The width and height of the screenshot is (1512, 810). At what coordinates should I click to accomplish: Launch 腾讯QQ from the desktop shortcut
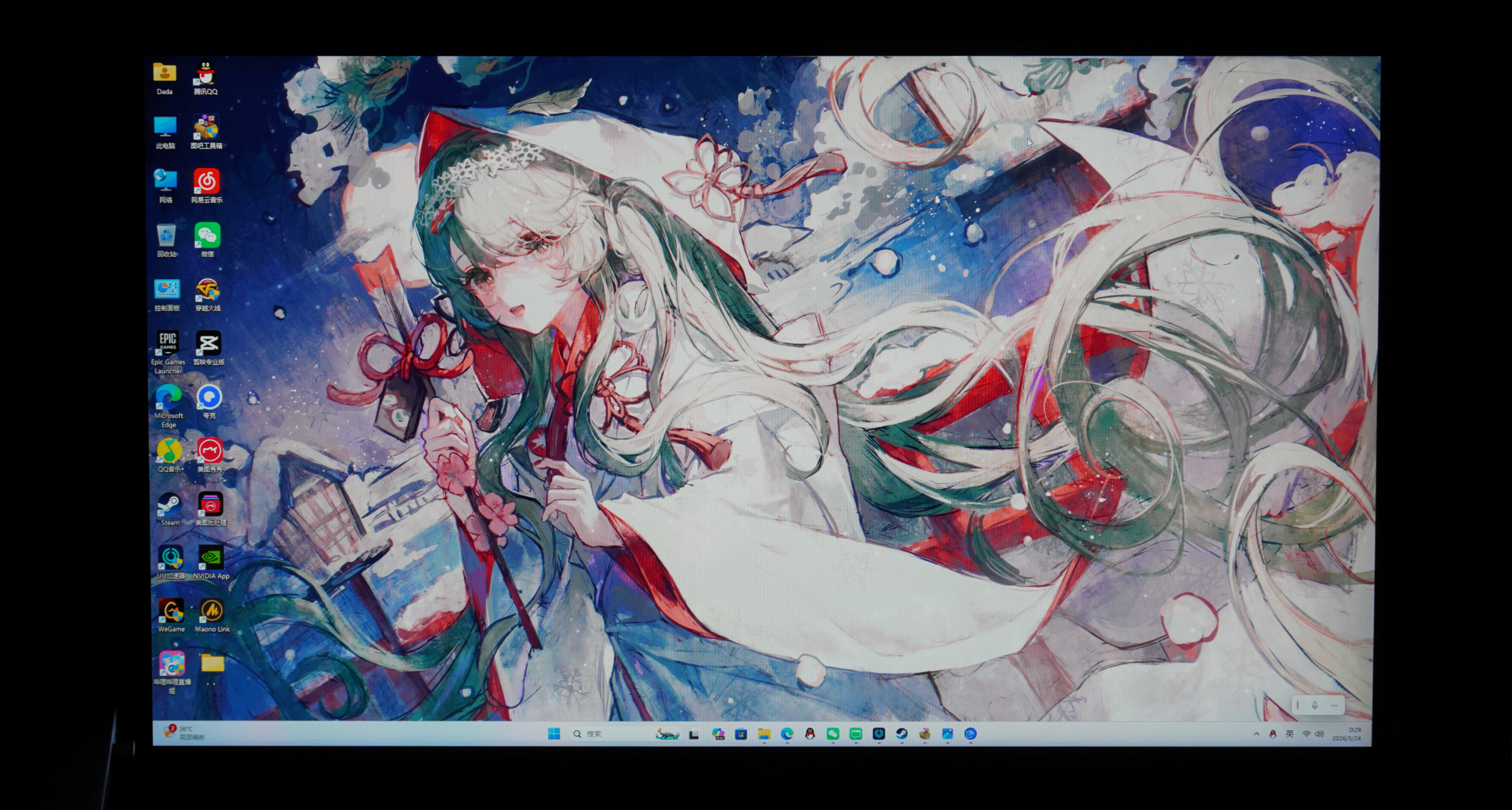(205, 77)
